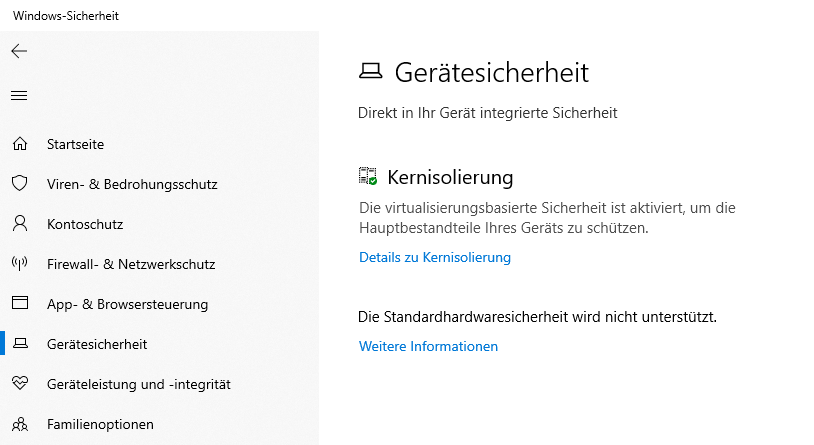Click the Kernisolierung section heading
814x445 pixels.
(x=450, y=178)
